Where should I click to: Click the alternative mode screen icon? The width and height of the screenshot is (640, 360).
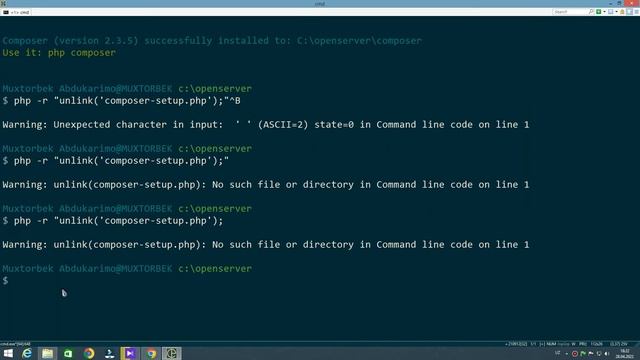[x=611, y=12]
